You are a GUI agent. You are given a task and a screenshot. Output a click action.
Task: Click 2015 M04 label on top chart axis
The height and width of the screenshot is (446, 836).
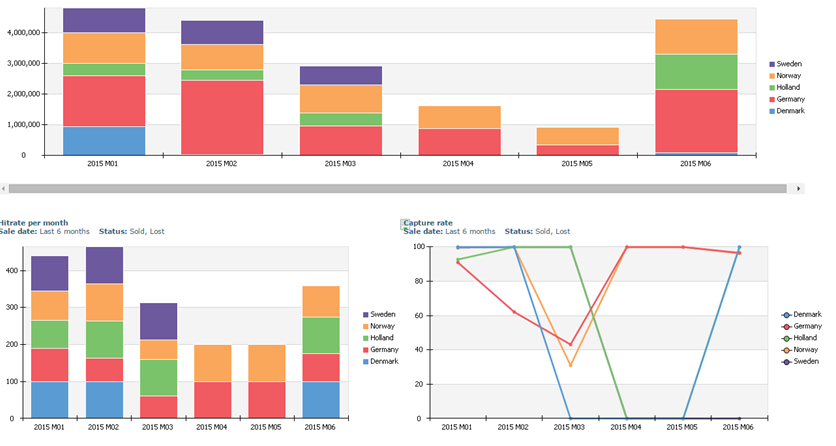pyautogui.click(x=458, y=164)
